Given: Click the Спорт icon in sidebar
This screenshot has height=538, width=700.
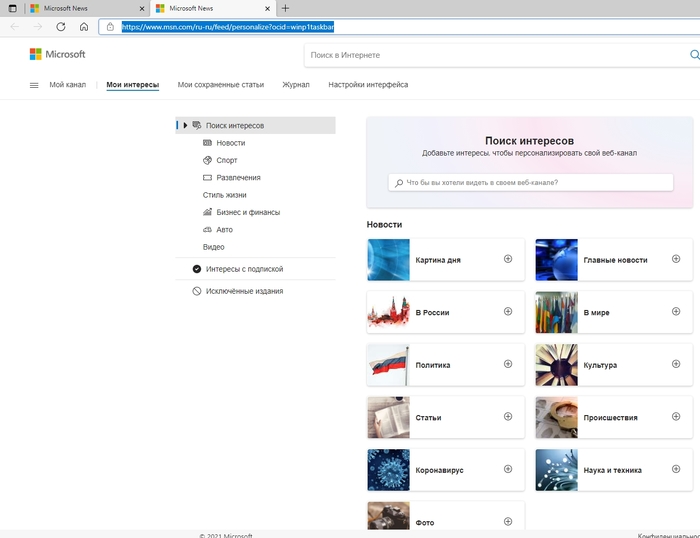Looking at the screenshot, I should [207, 160].
